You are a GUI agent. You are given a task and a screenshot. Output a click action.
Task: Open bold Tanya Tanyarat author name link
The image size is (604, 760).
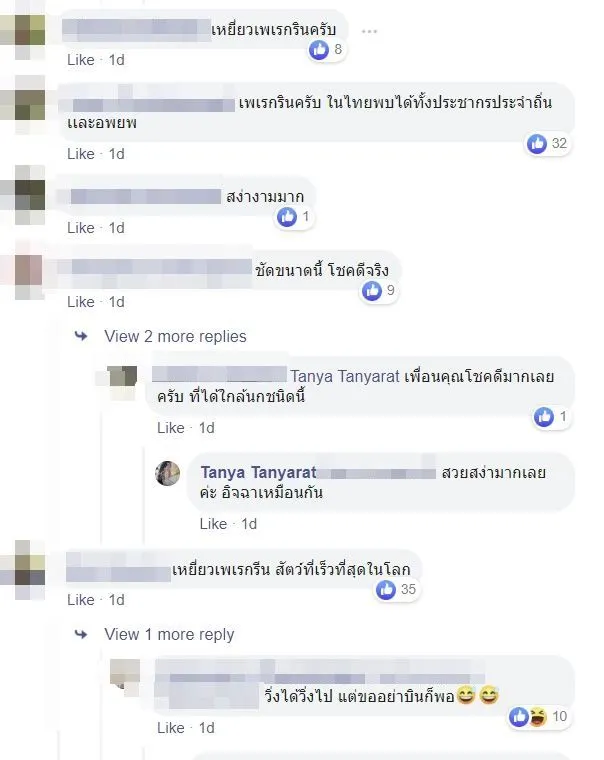point(258,473)
